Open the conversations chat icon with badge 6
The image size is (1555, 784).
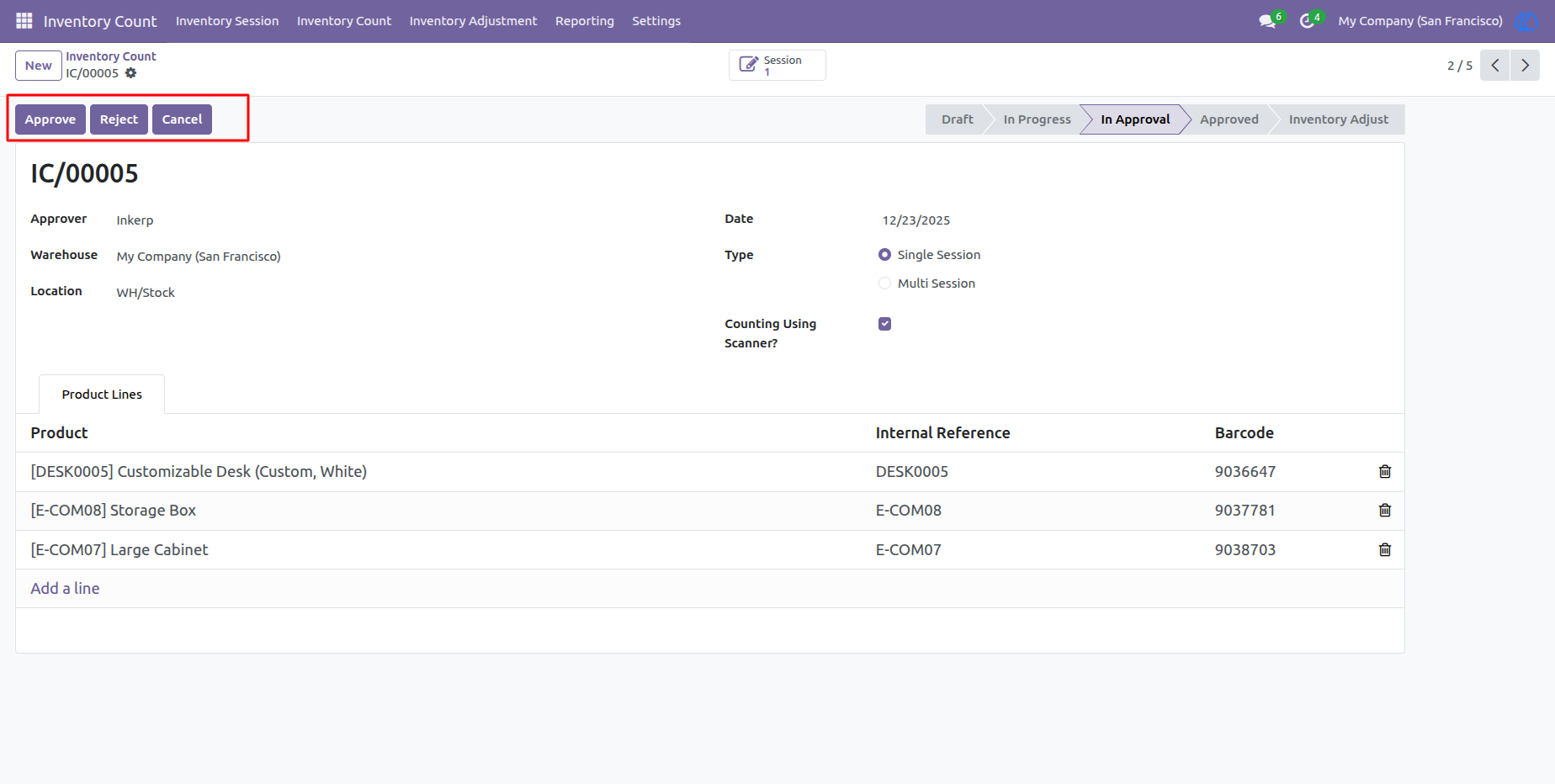coord(1269,21)
